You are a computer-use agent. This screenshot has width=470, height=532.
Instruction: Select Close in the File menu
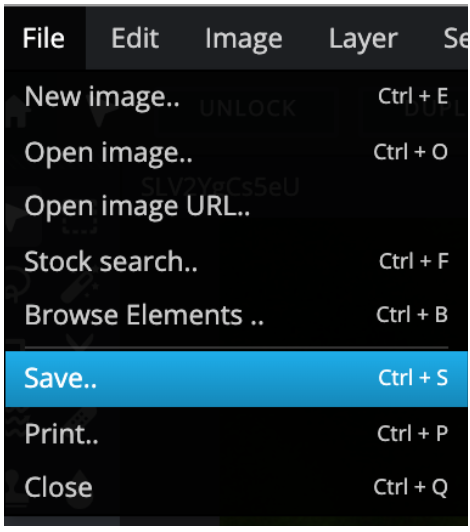(x=236, y=487)
